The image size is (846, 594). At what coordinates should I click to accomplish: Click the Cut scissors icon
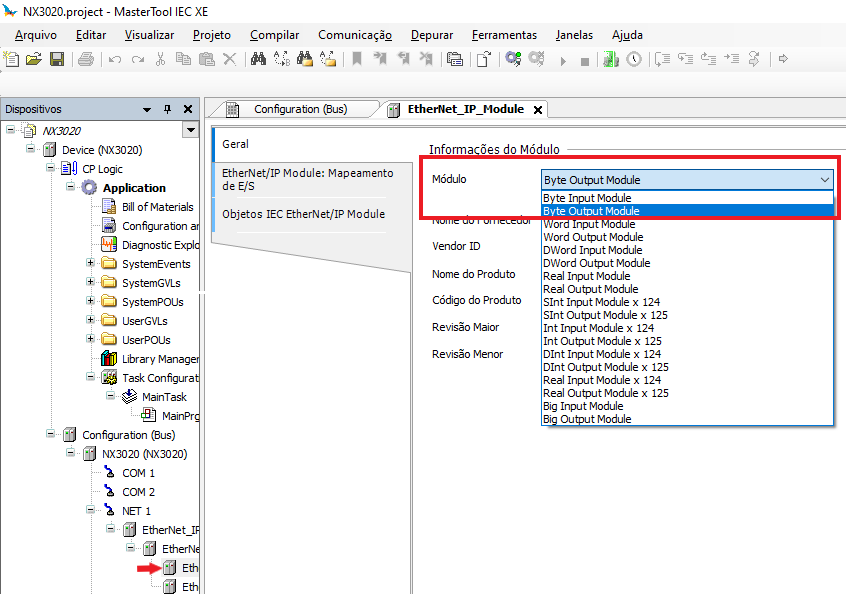160,60
